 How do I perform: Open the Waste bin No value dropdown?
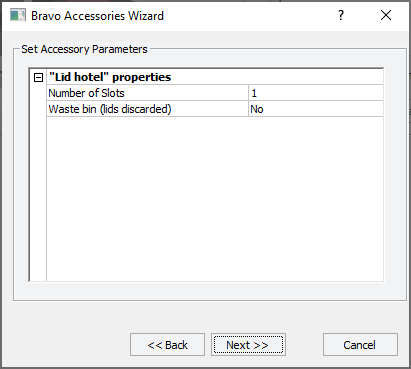point(316,109)
